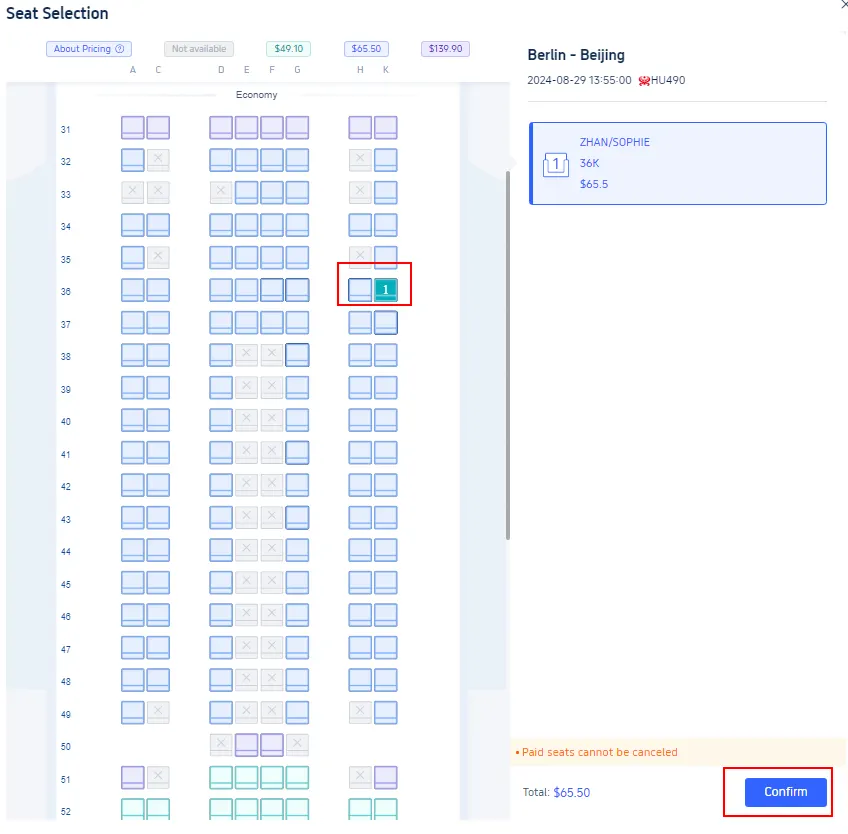Select seat 31A in the purple row
Screen dimensions: 848x834
pos(133,128)
